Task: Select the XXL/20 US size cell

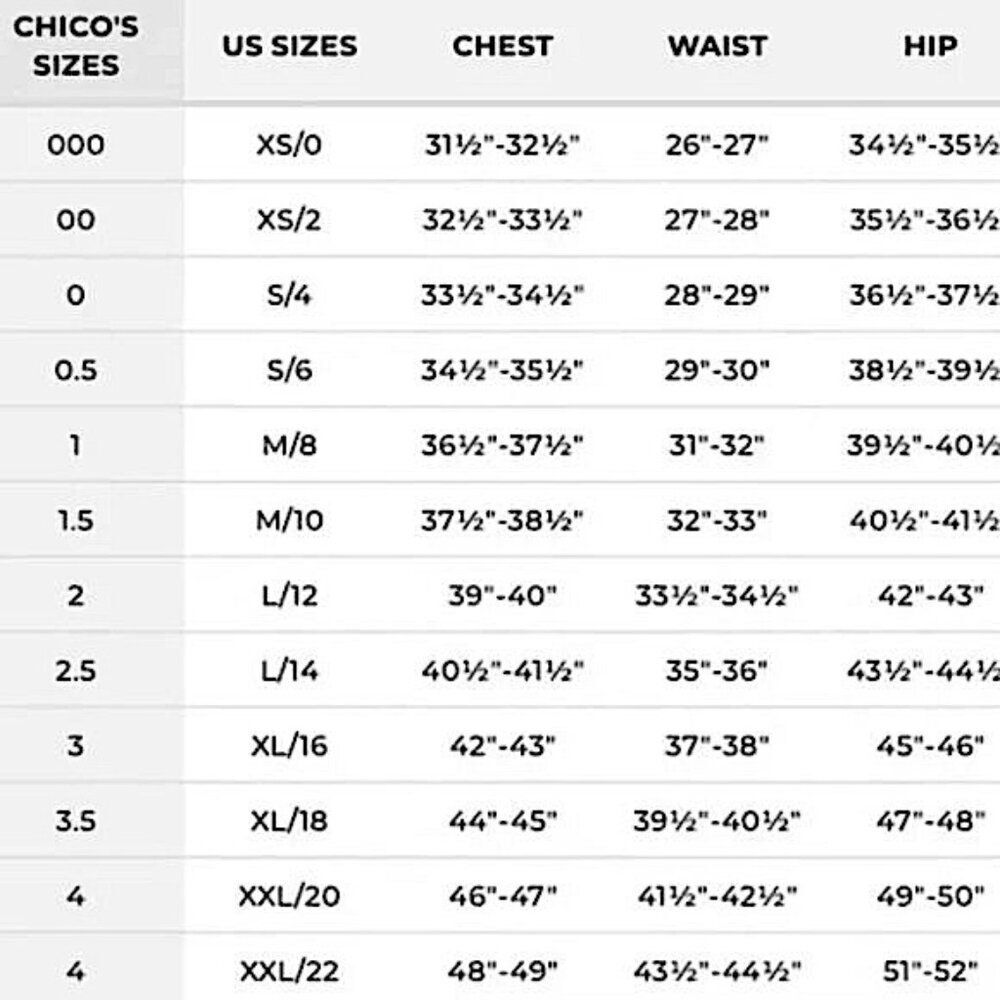Action: [289, 896]
